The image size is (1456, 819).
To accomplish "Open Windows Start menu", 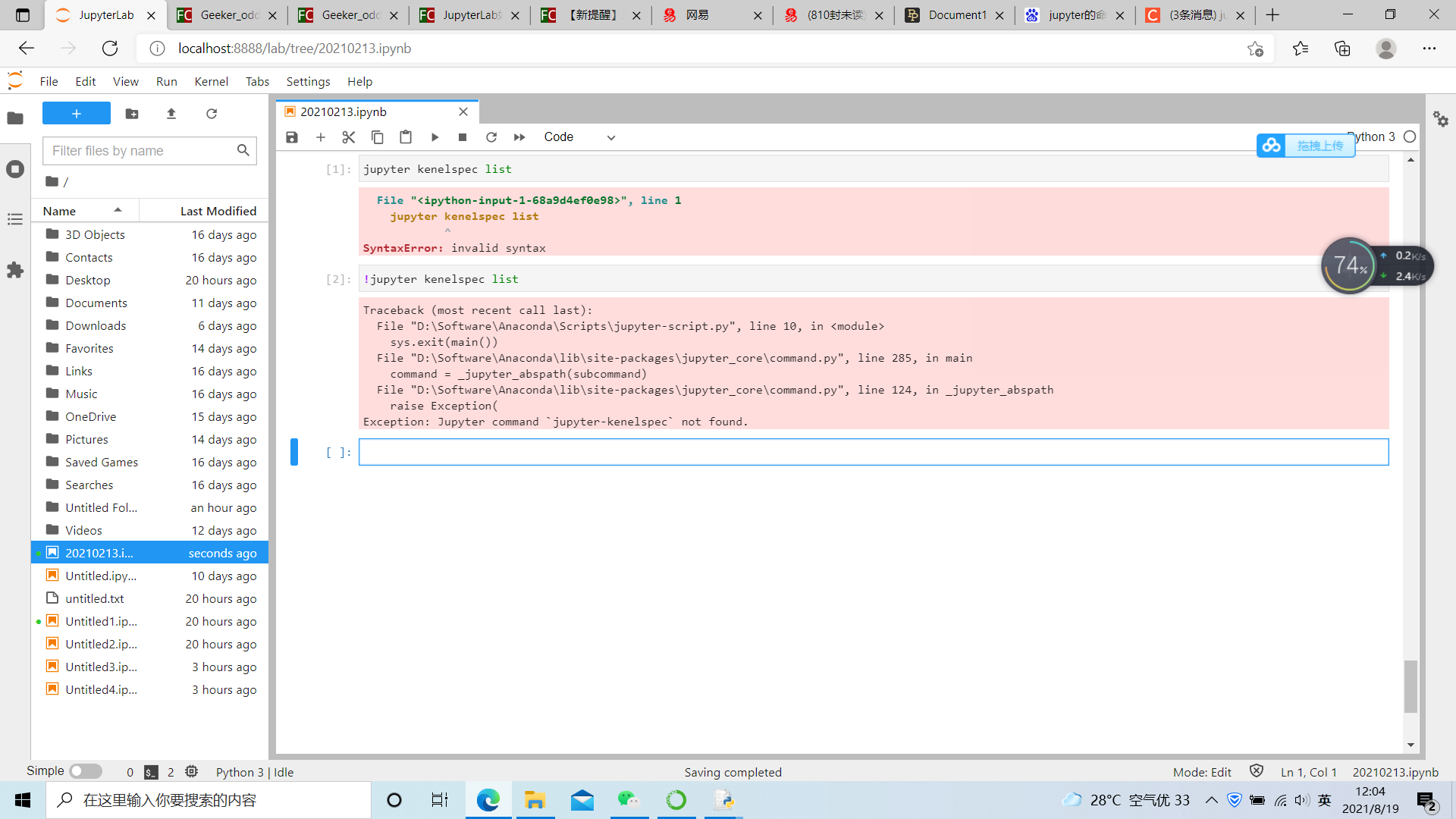I will [x=23, y=800].
